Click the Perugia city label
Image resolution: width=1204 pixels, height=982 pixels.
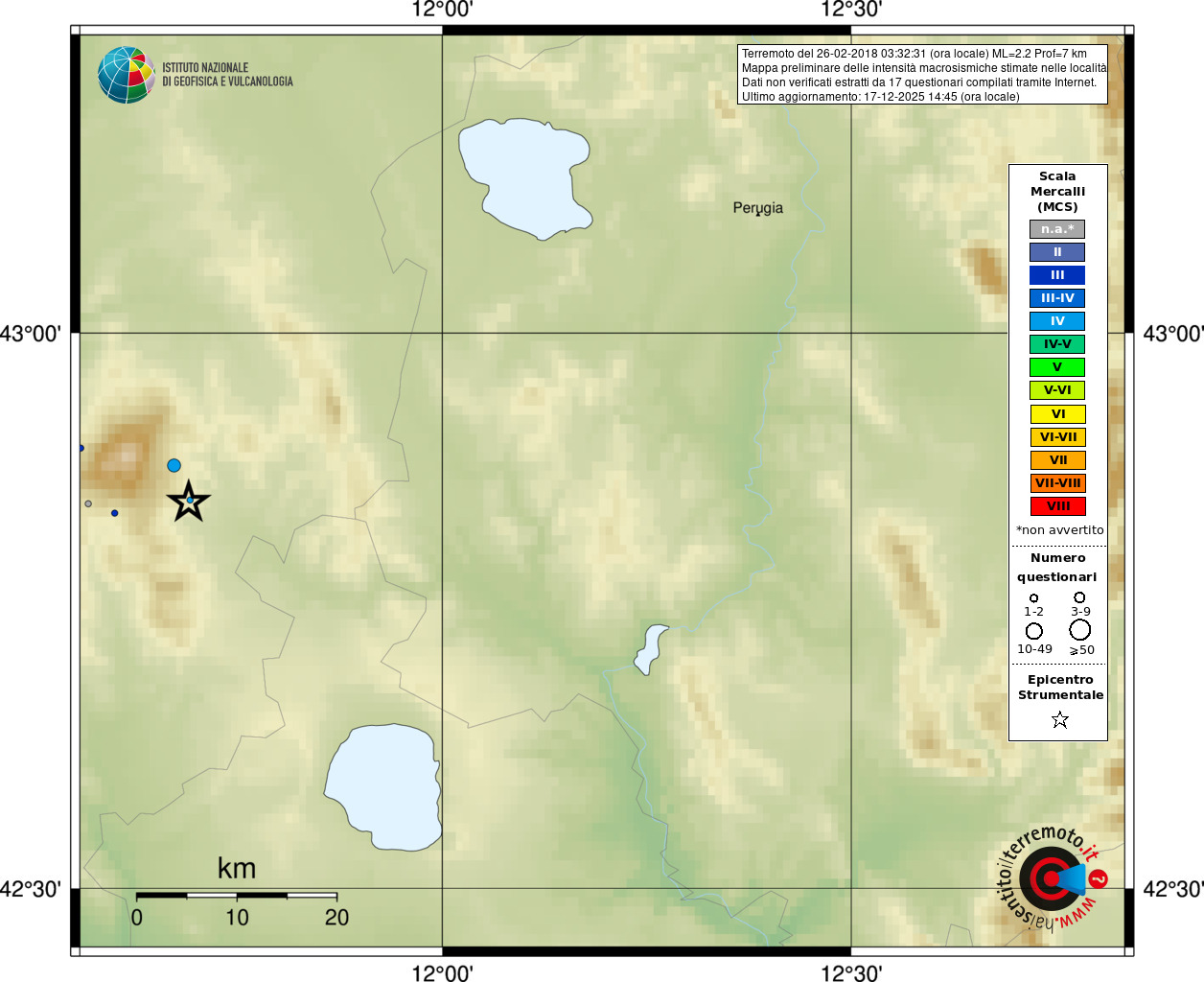pyautogui.click(x=757, y=208)
